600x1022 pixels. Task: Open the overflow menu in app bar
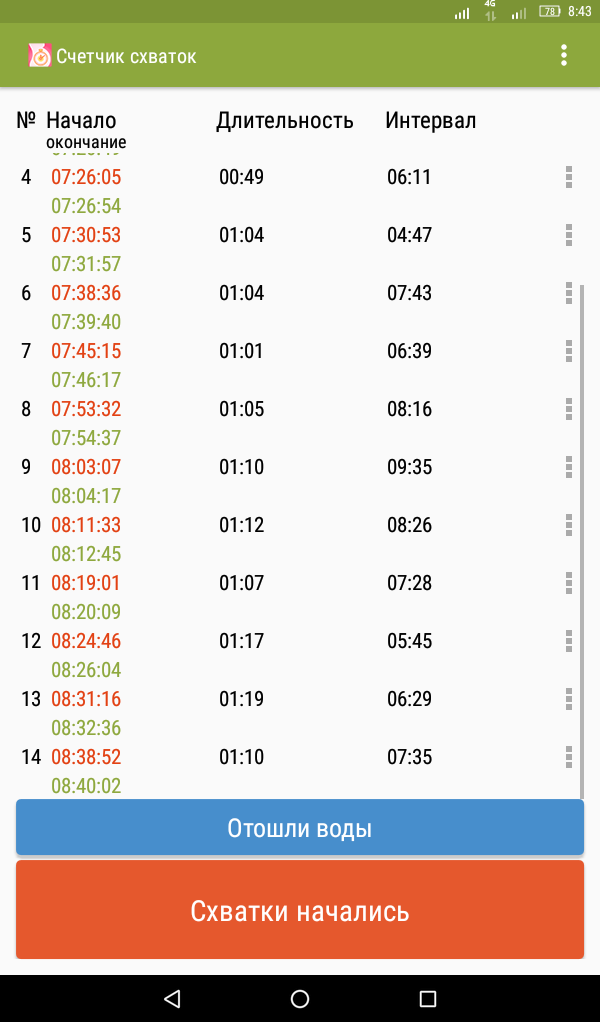coord(564,55)
